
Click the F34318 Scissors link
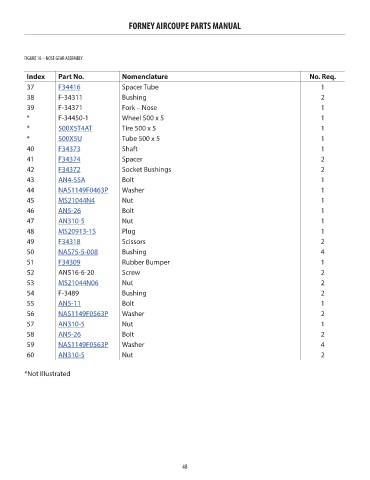pyautogui.click(x=69, y=242)
